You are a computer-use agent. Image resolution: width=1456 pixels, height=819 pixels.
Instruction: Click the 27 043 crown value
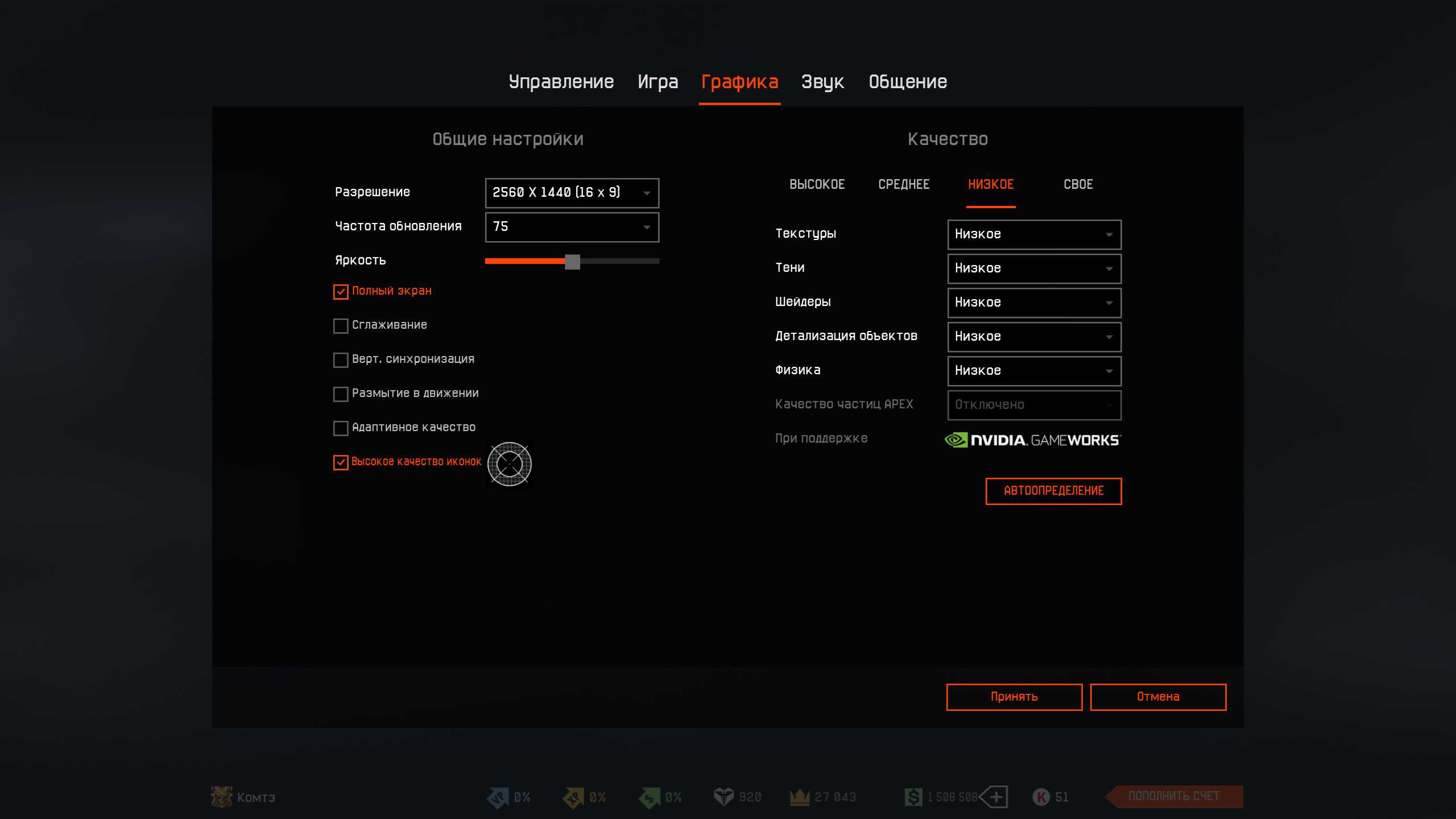(835, 797)
